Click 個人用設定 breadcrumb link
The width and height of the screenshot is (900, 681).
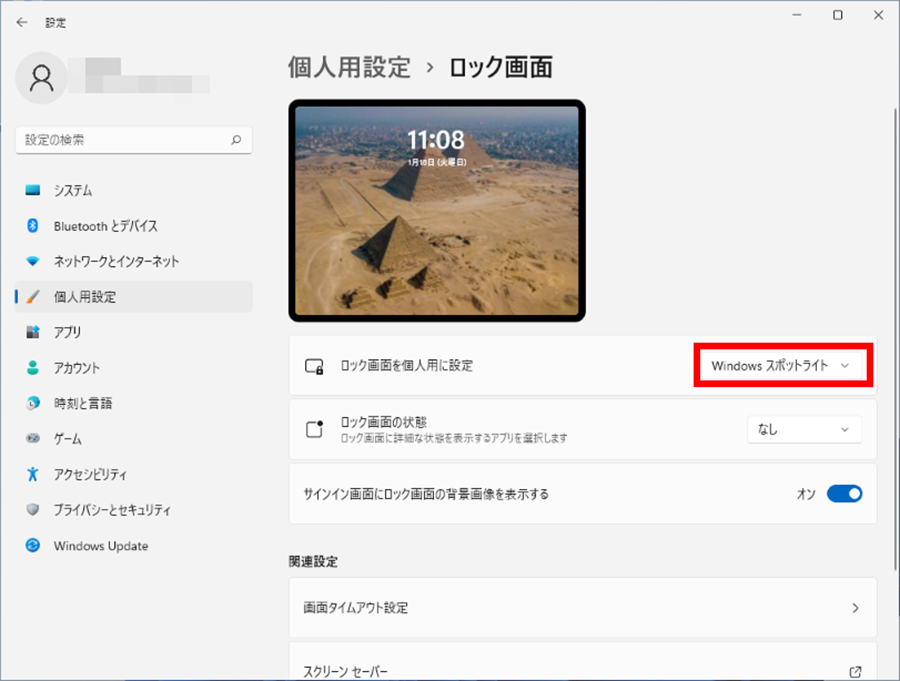tap(349, 67)
